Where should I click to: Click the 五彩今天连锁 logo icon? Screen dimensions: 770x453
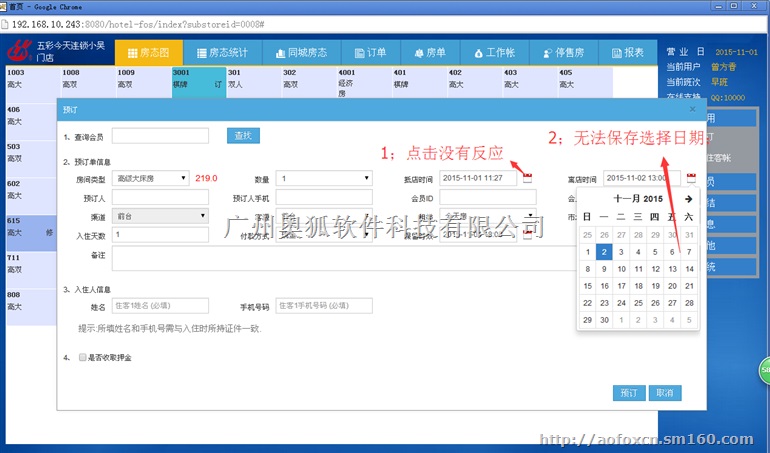click(x=19, y=51)
